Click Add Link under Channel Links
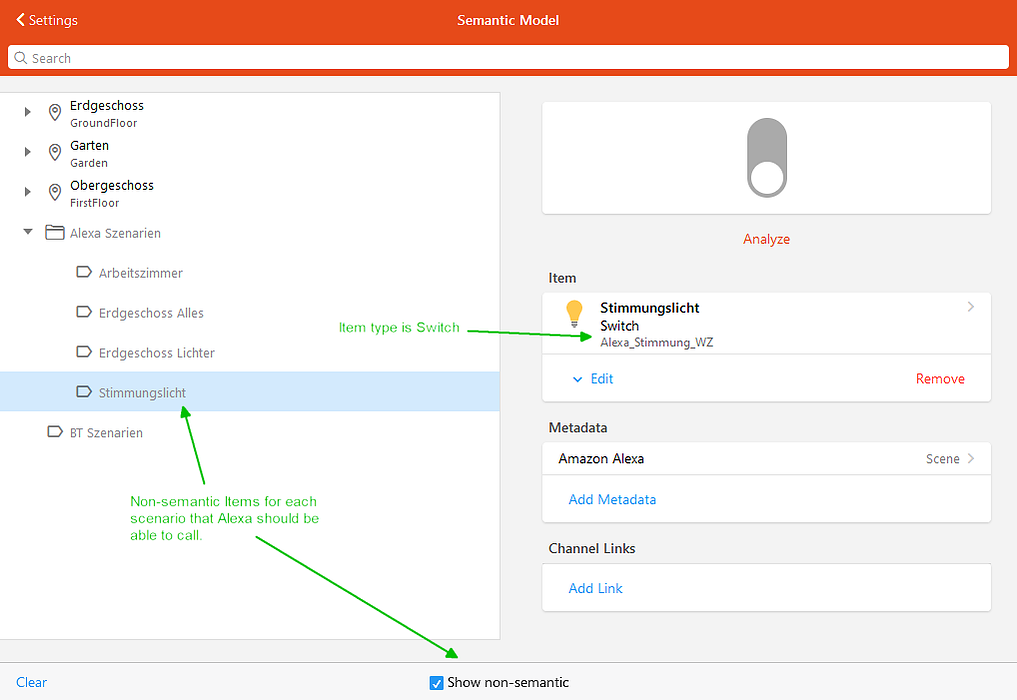The image size is (1017, 700). (x=595, y=588)
